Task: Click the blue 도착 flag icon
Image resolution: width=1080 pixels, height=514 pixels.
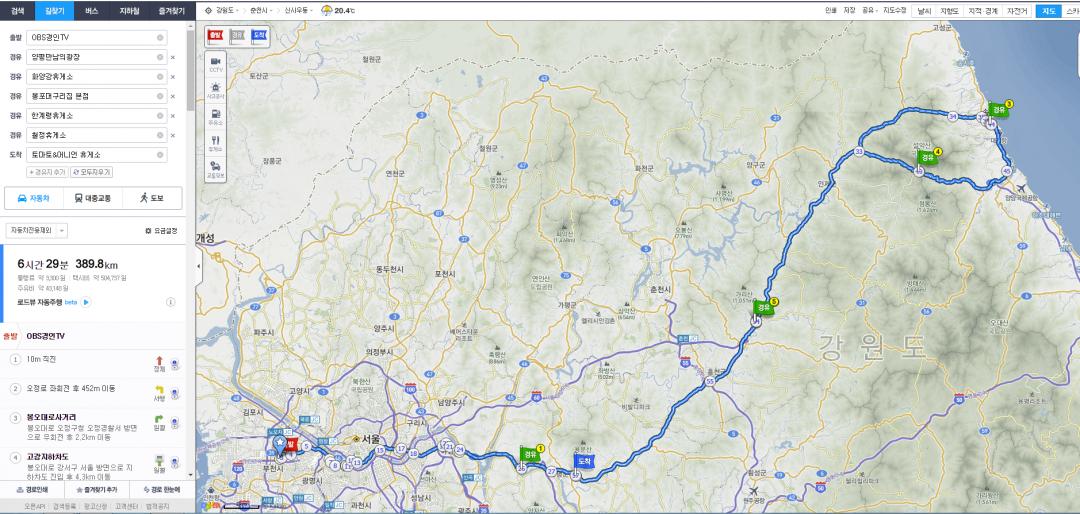Action: click(258, 35)
